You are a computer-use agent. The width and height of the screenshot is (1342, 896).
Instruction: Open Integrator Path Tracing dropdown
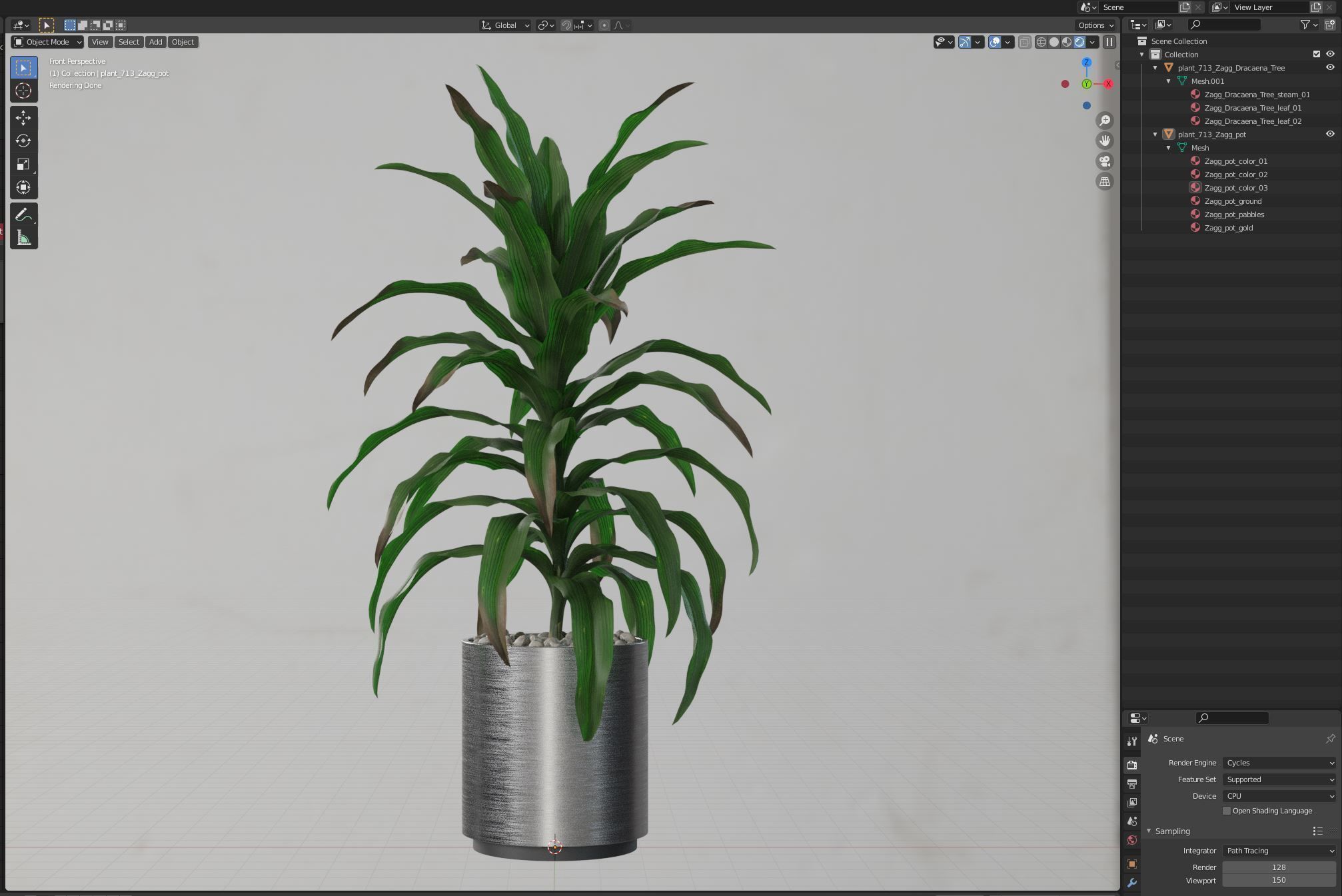[1279, 851]
